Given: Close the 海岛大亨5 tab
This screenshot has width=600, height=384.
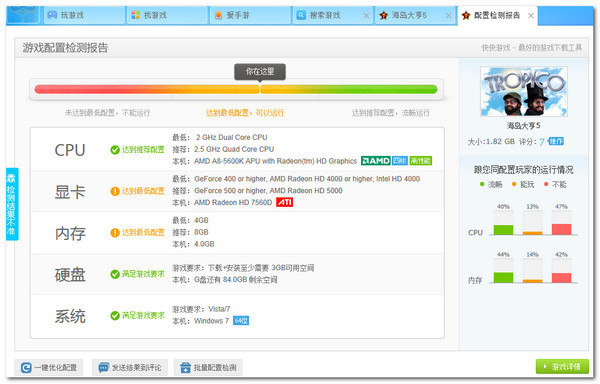Looking at the screenshot, I should click(449, 16).
